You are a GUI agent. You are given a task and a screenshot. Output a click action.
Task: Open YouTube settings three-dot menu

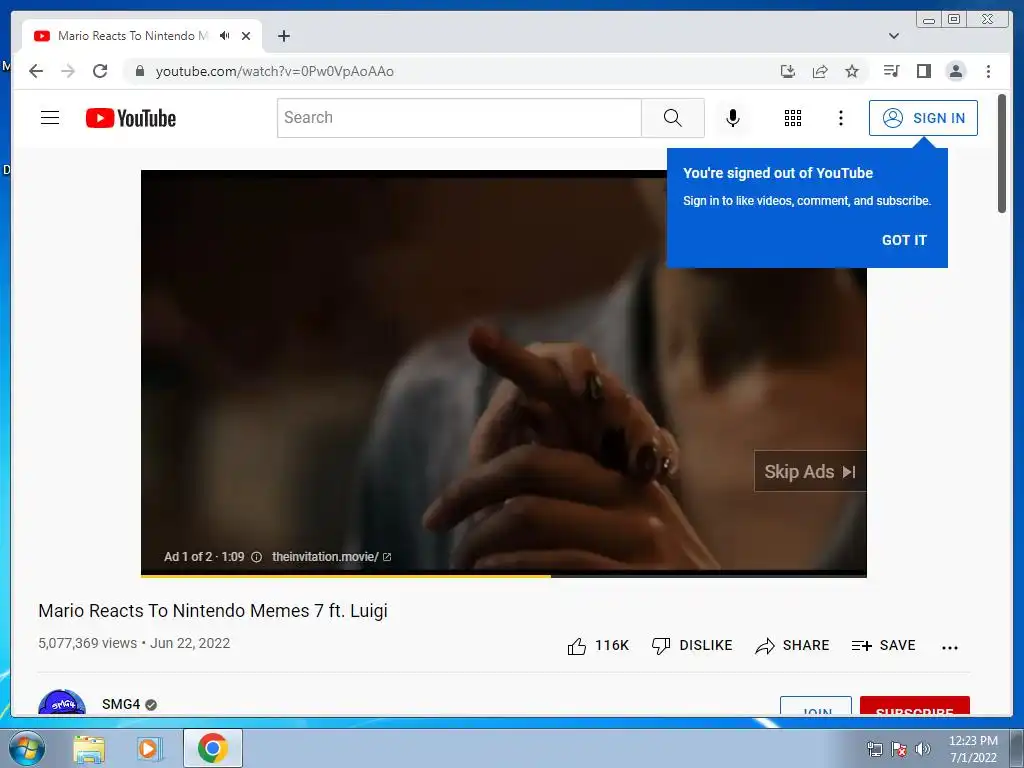(x=840, y=118)
